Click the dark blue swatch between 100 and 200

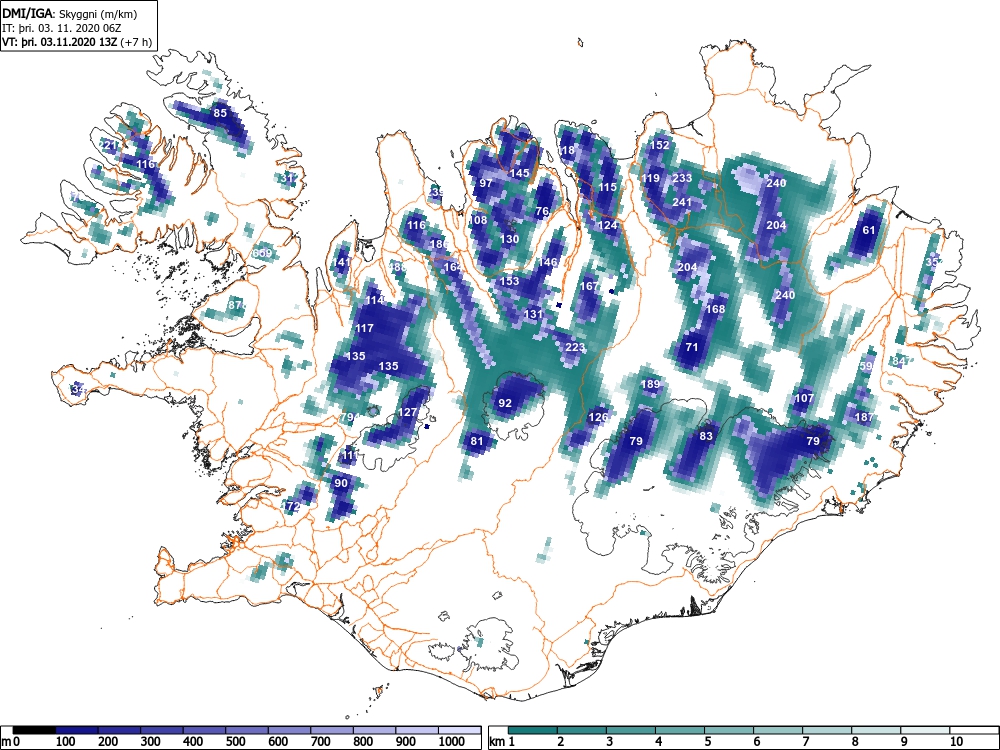(77, 730)
